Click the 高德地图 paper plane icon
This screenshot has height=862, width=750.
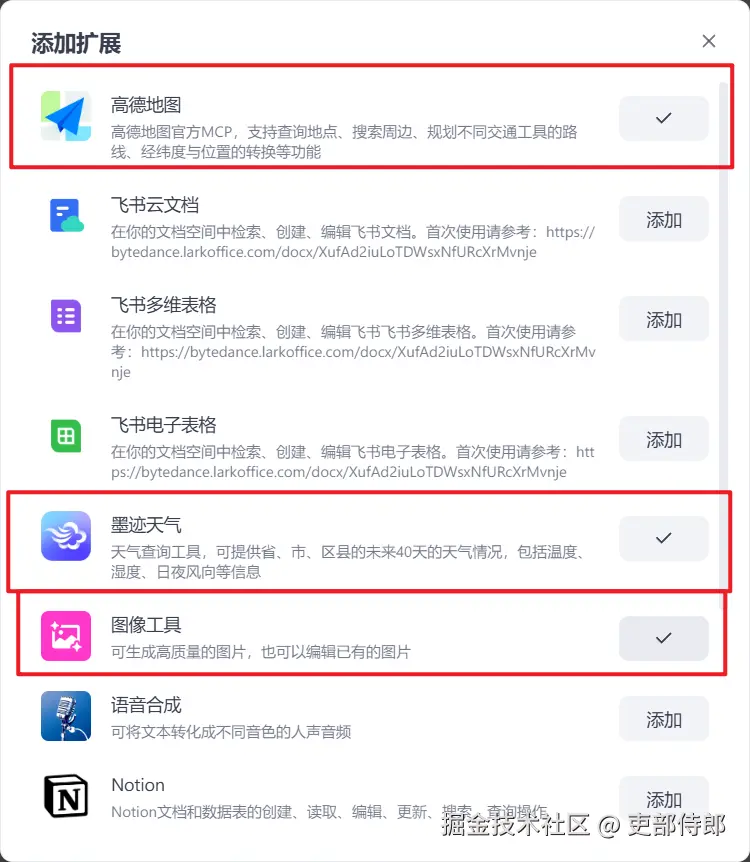point(66,116)
